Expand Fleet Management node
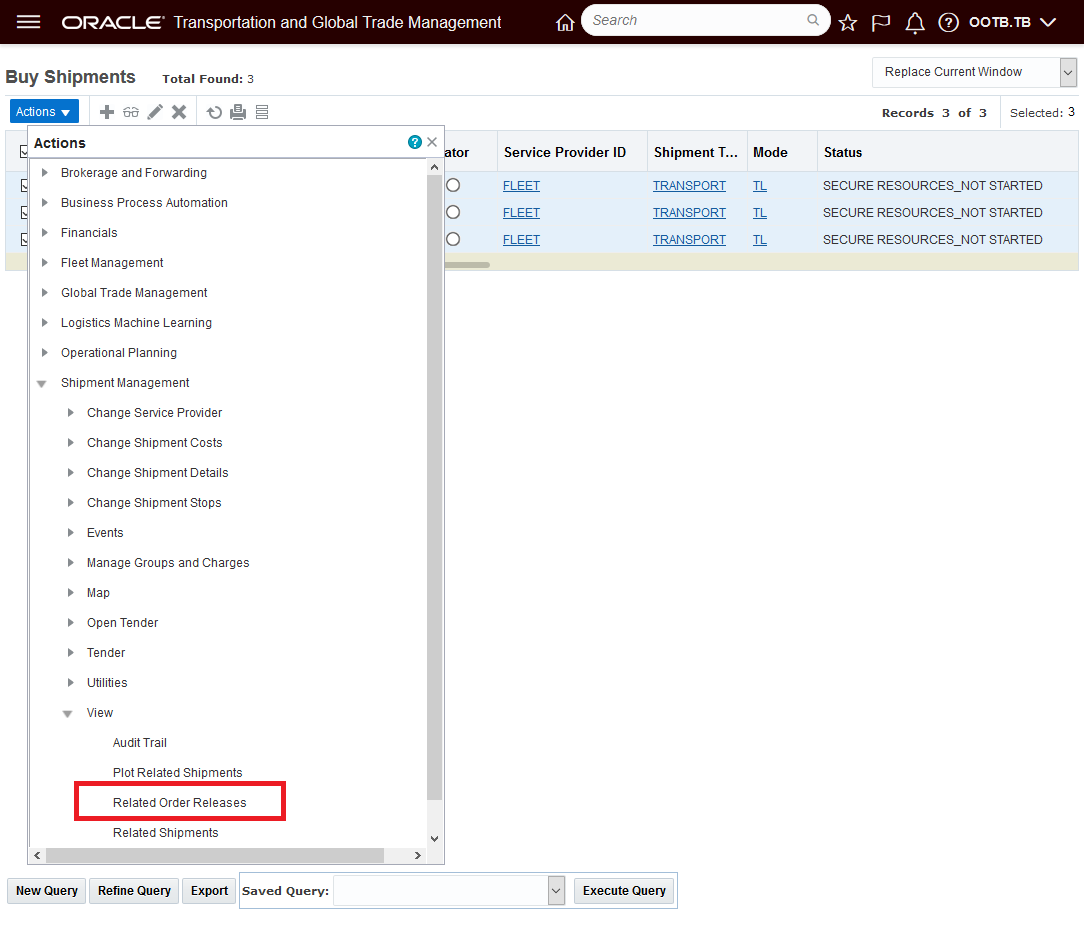The image size is (1084, 925). [x=45, y=263]
